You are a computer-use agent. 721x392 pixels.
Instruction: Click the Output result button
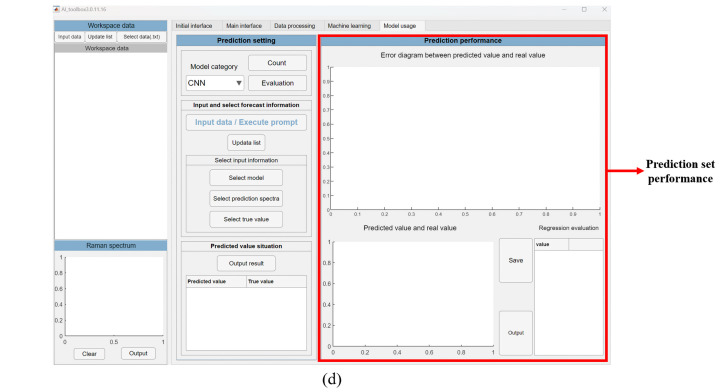point(246,263)
